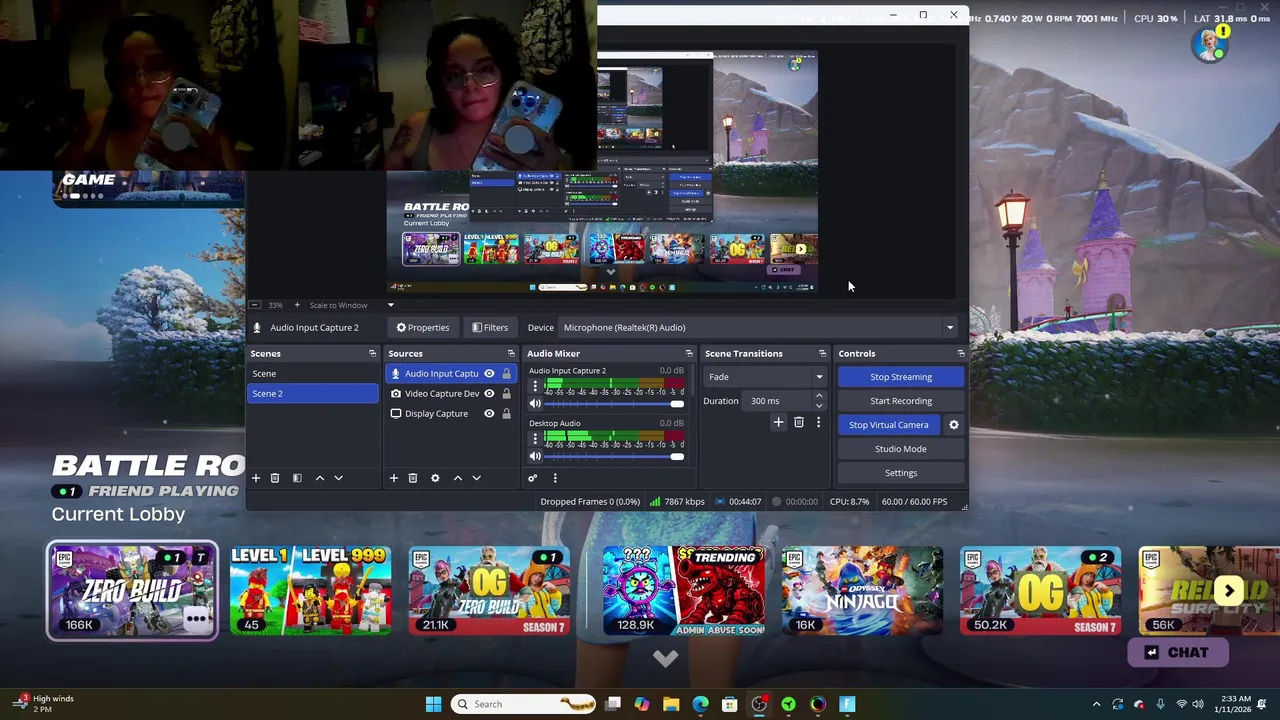Add a scene transition with plus icon
Image resolution: width=1280 pixels, height=720 pixels.
[778, 423]
